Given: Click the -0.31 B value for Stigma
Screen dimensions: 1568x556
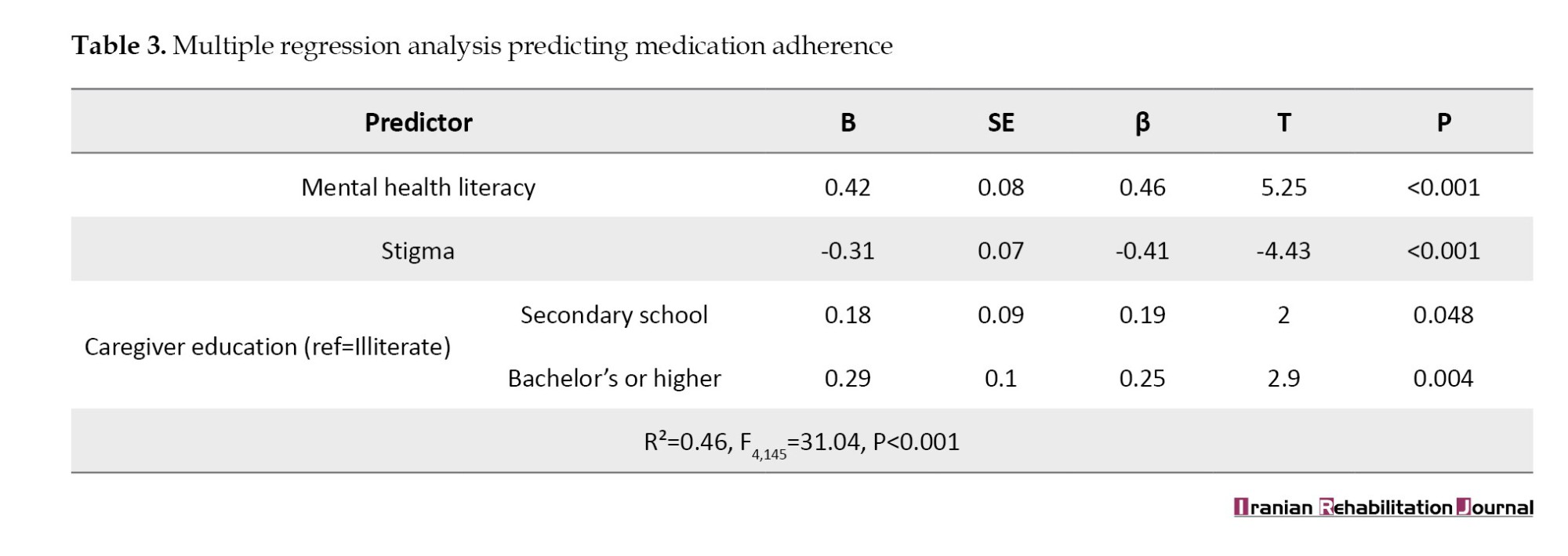Looking at the screenshot, I should 848,251.
